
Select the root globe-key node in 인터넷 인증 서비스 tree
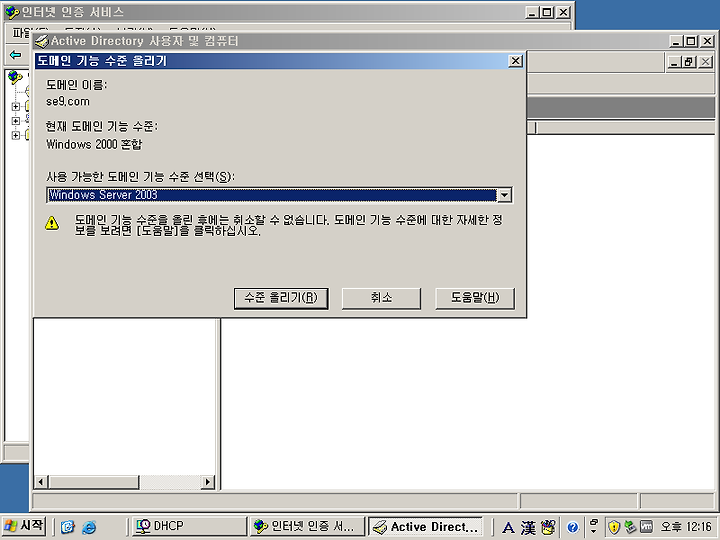(15, 77)
